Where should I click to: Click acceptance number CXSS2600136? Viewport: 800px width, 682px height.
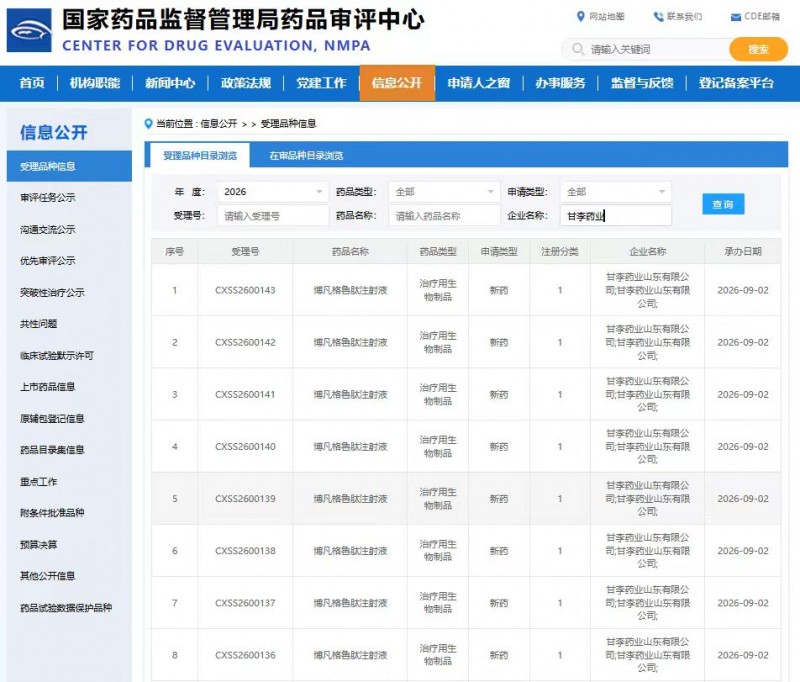pos(245,655)
